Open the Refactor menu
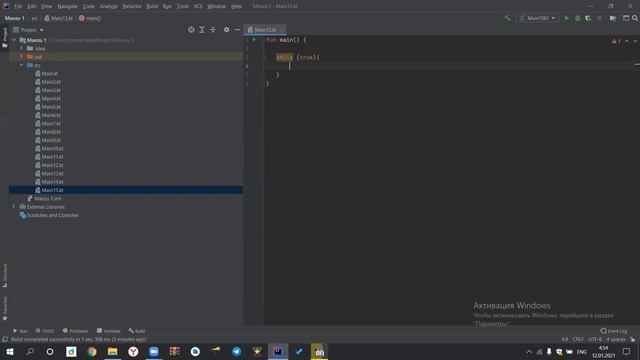 point(132,6)
